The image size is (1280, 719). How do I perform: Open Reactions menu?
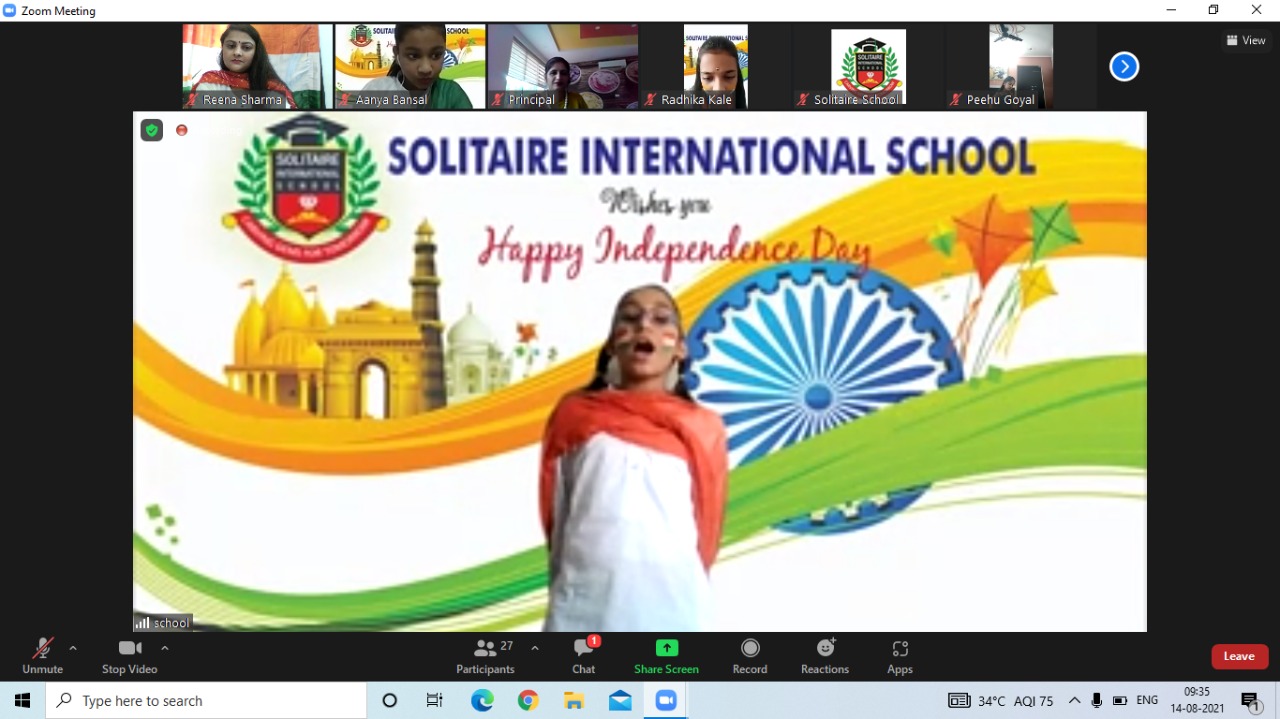tap(825, 656)
